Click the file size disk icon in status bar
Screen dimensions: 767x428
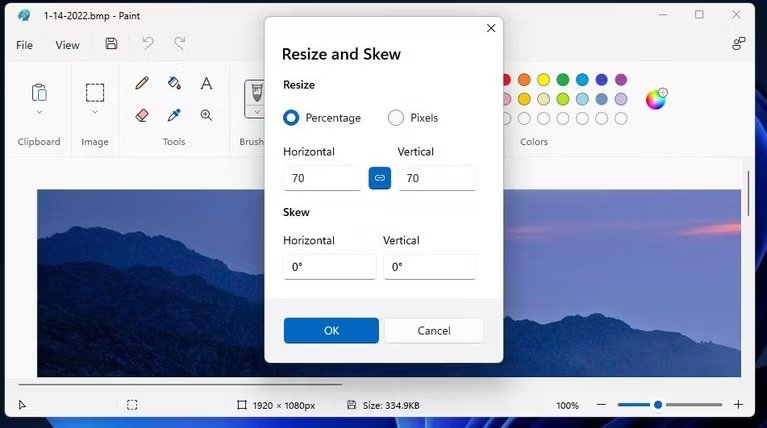(351, 405)
